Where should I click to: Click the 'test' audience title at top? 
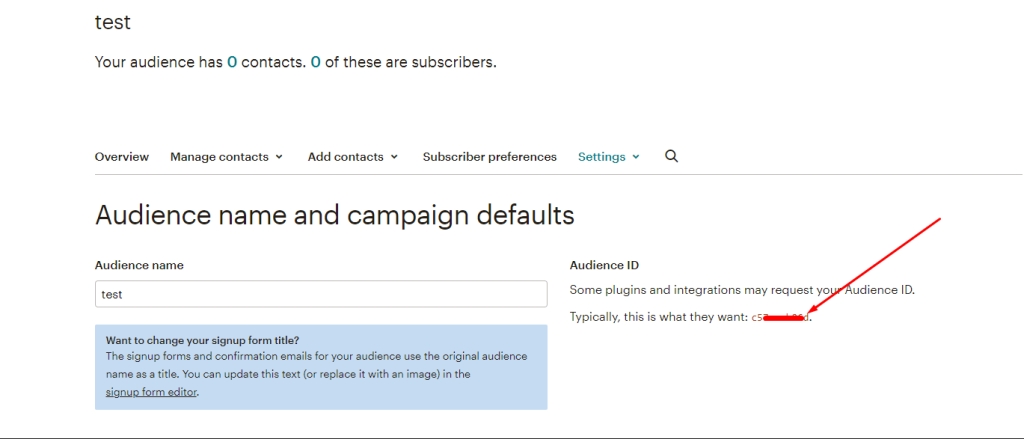click(113, 22)
